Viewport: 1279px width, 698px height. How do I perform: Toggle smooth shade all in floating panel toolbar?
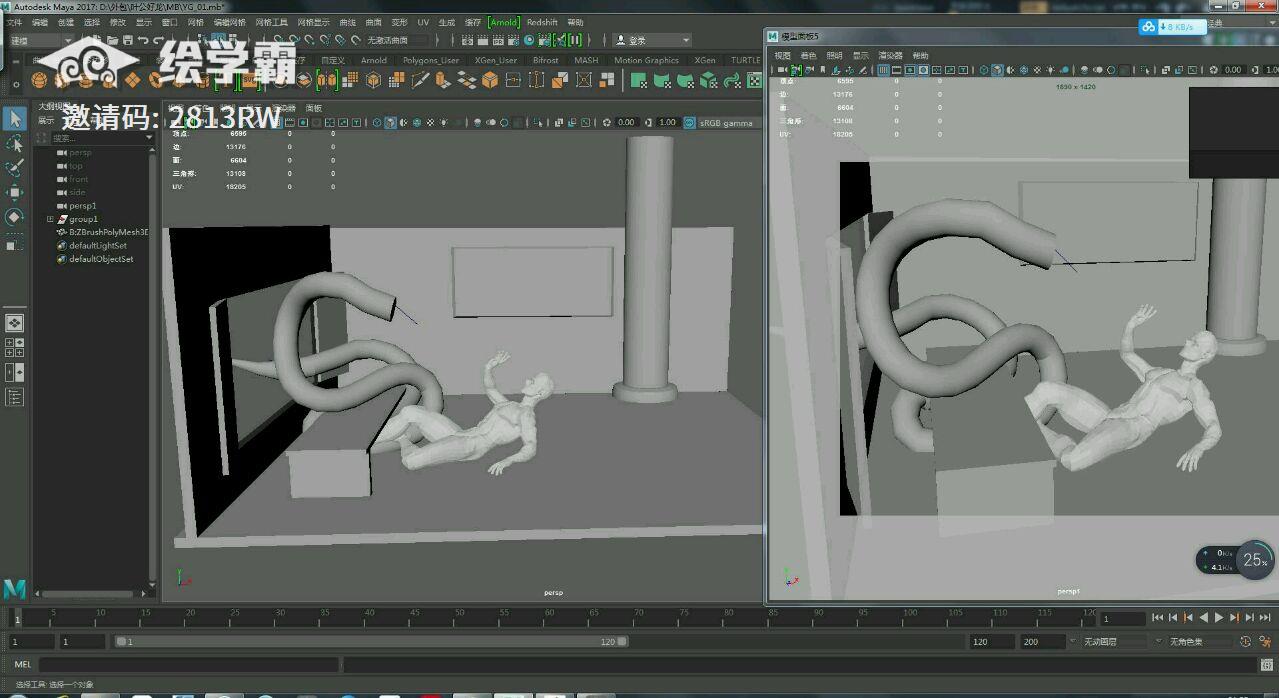(997, 70)
